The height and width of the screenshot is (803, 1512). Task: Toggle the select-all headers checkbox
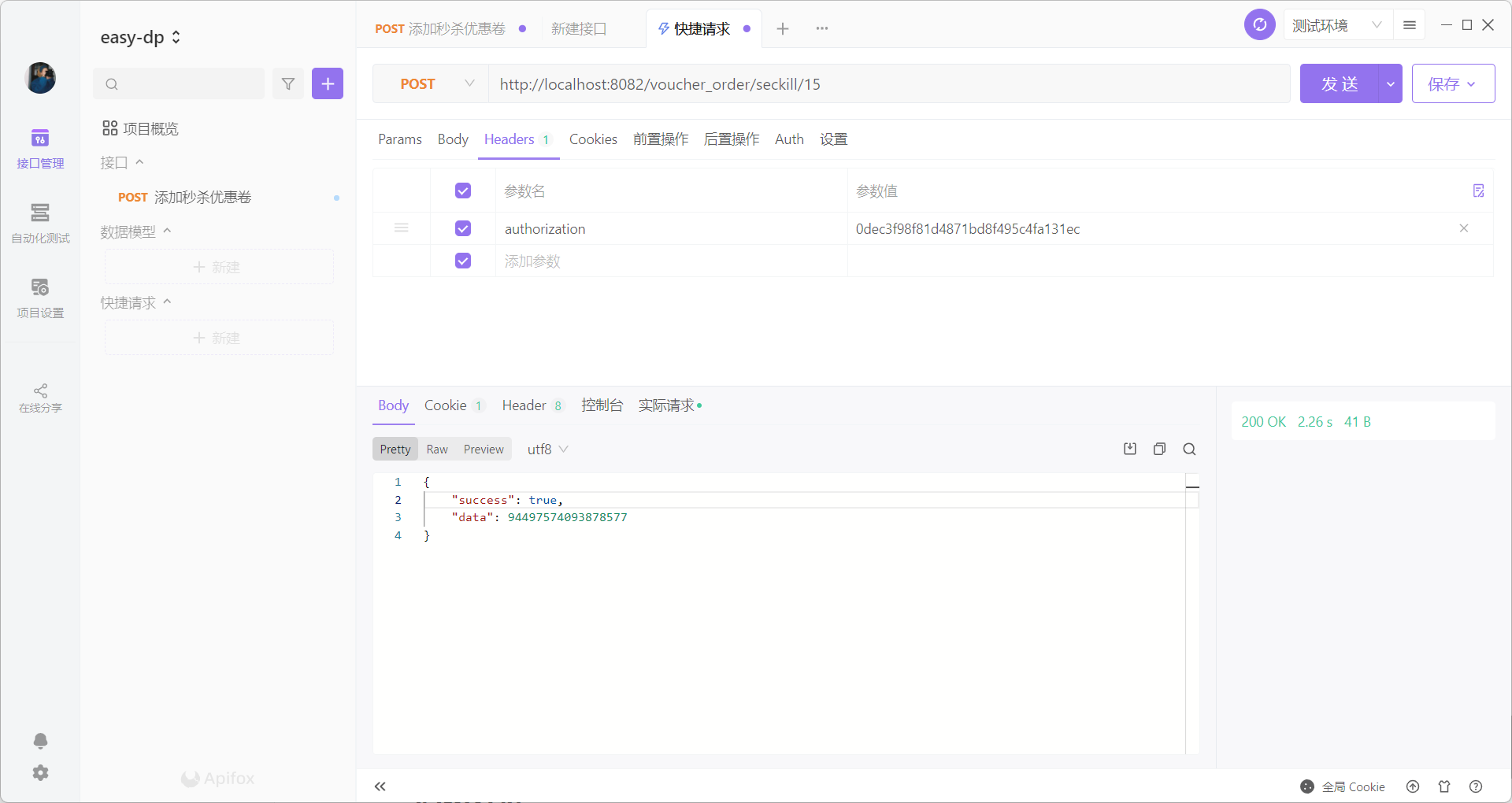click(463, 191)
